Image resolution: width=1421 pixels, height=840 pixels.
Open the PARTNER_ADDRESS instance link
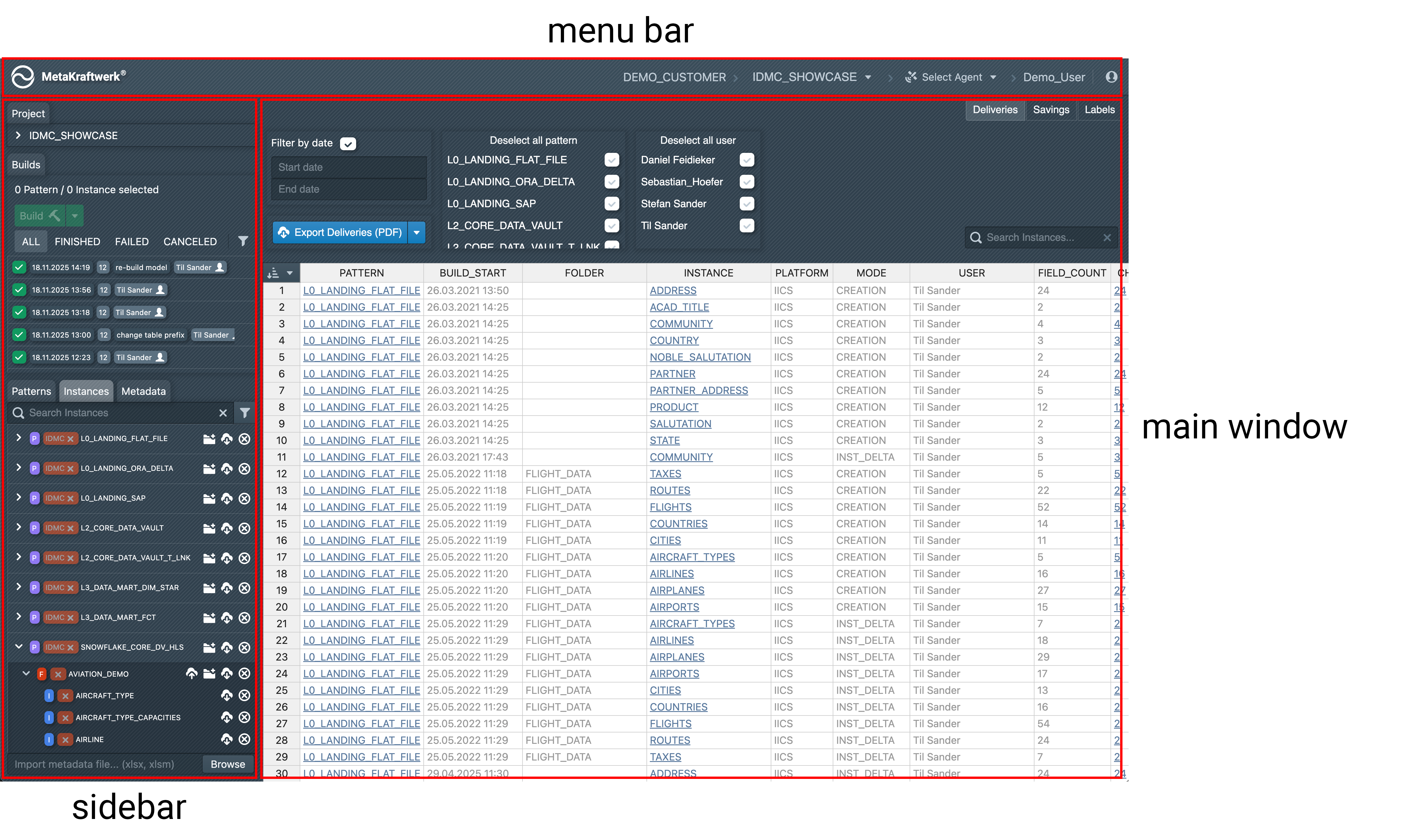click(698, 390)
